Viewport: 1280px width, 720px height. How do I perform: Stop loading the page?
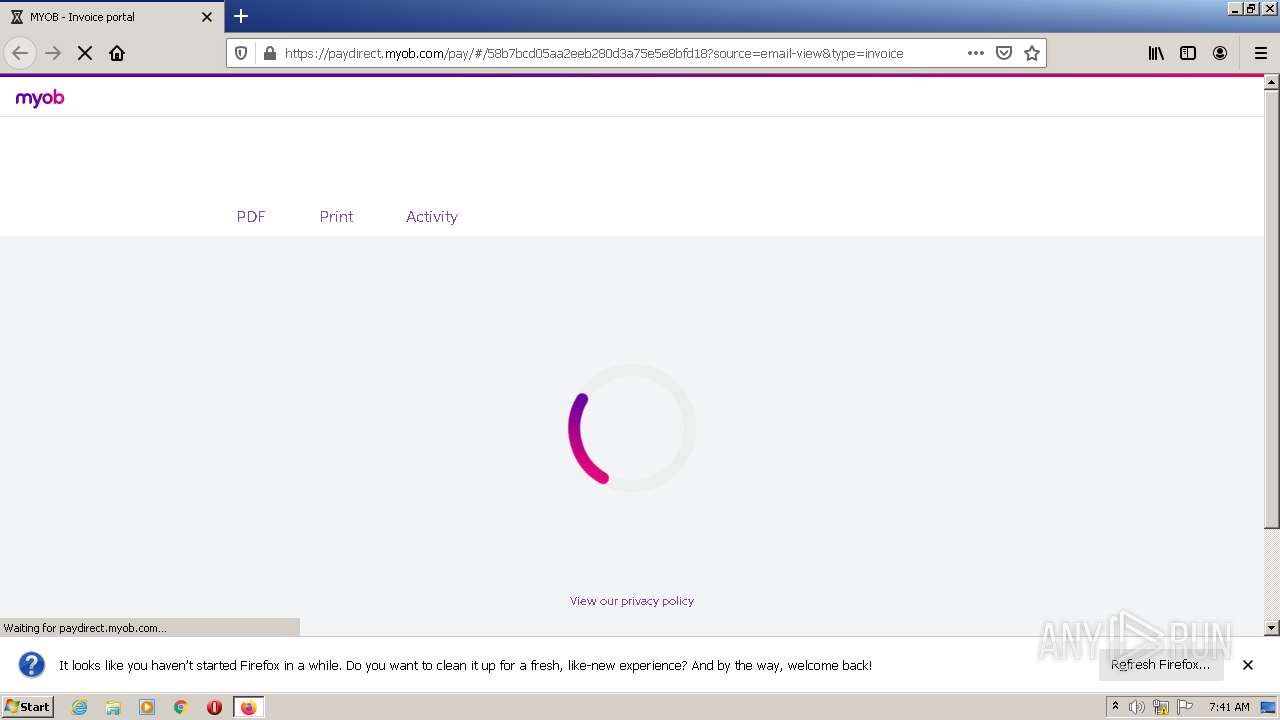click(x=85, y=53)
